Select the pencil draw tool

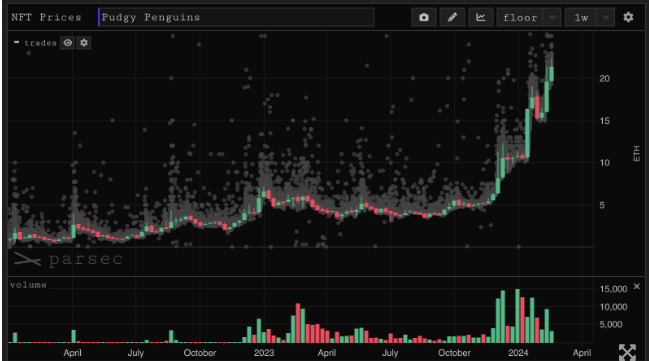(x=452, y=17)
